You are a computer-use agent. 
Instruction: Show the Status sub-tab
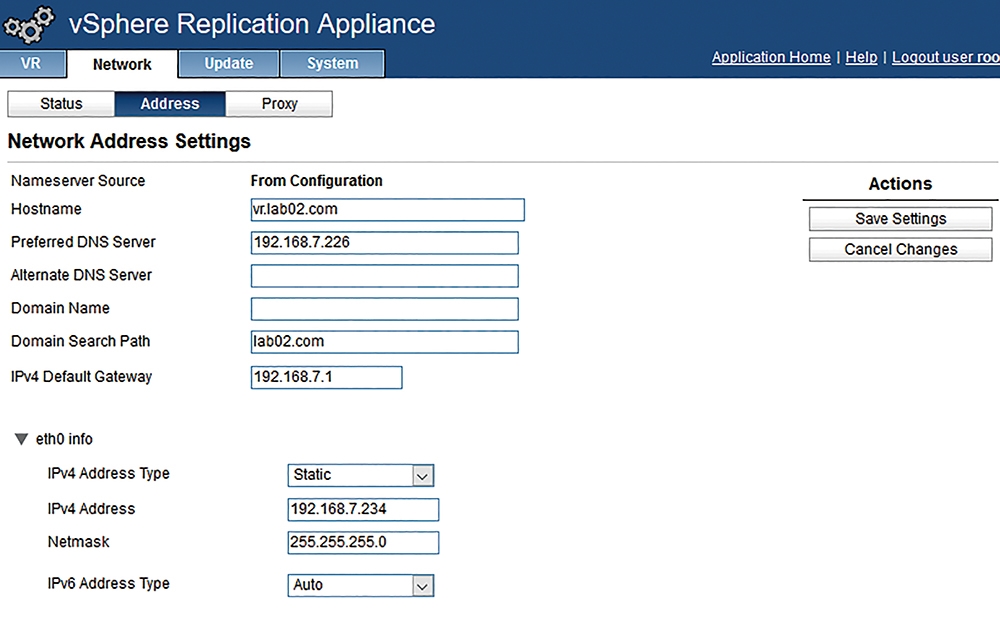[61, 104]
